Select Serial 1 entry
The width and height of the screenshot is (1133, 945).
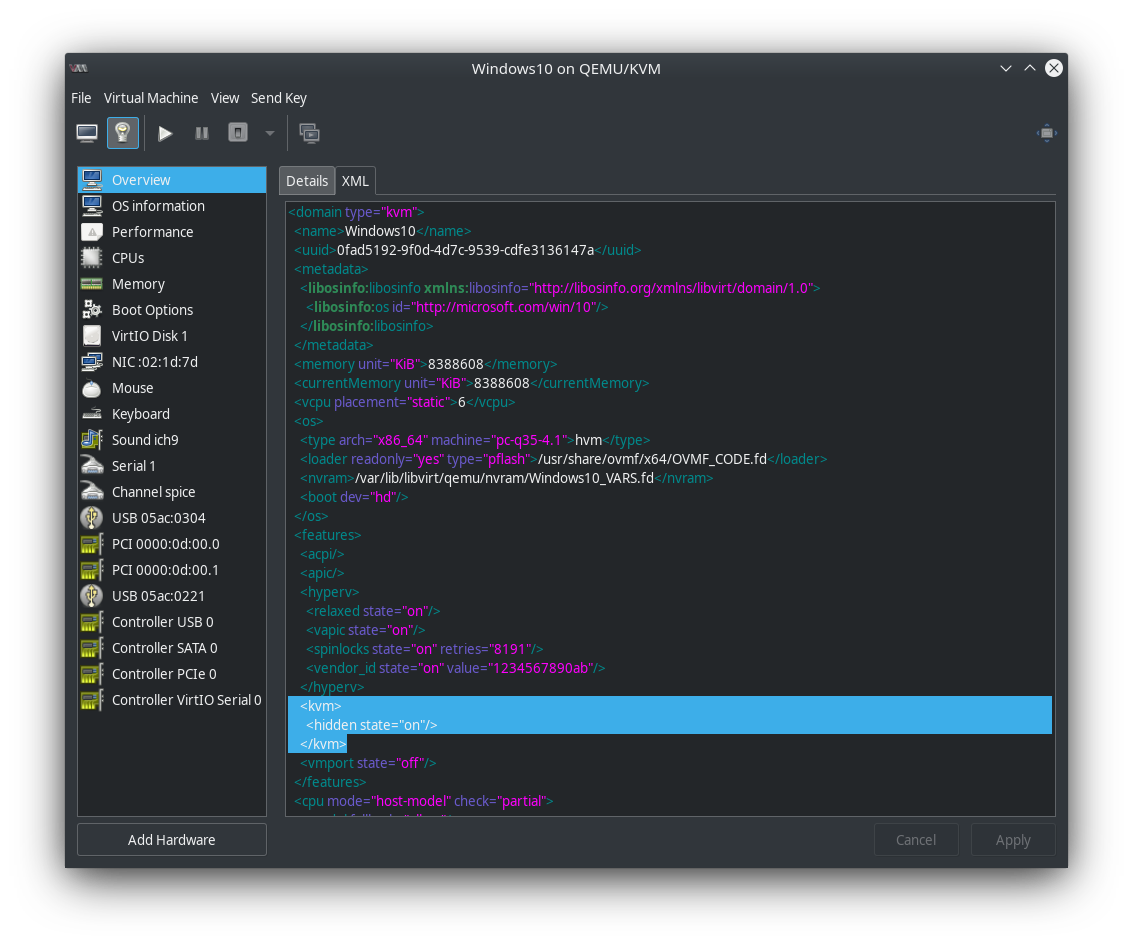[172, 466]
